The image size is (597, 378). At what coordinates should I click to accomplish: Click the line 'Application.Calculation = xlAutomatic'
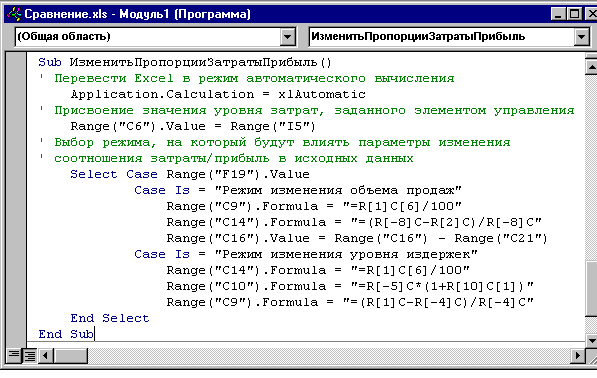coord(218,94)
